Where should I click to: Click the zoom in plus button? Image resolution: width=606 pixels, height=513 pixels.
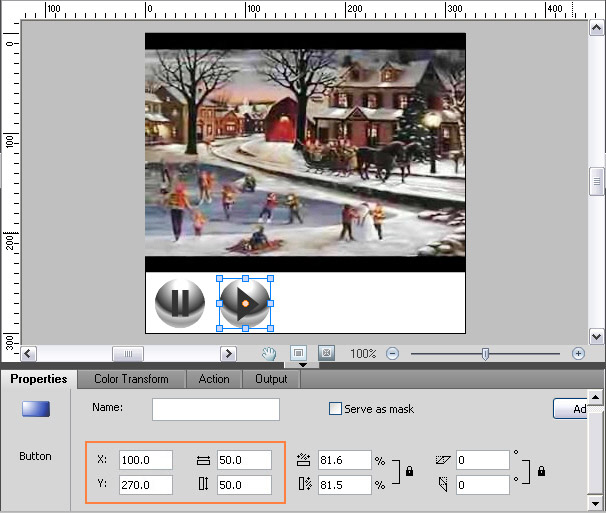coord(578,353)
